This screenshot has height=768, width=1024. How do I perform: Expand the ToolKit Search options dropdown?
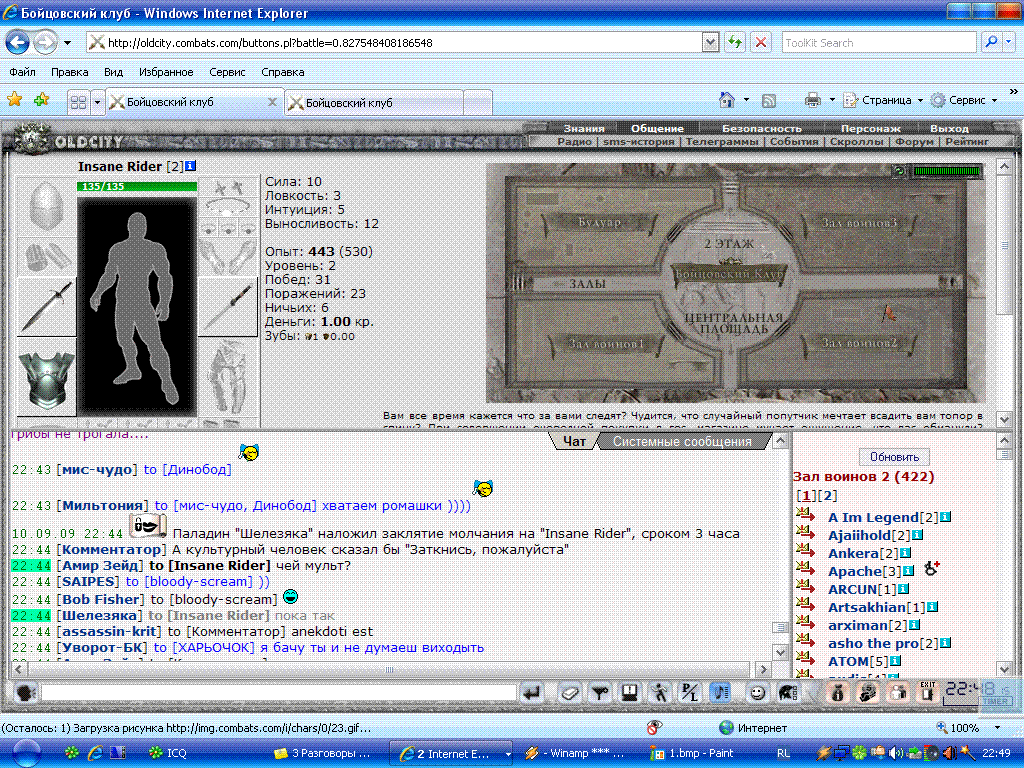click(1008, 42)
